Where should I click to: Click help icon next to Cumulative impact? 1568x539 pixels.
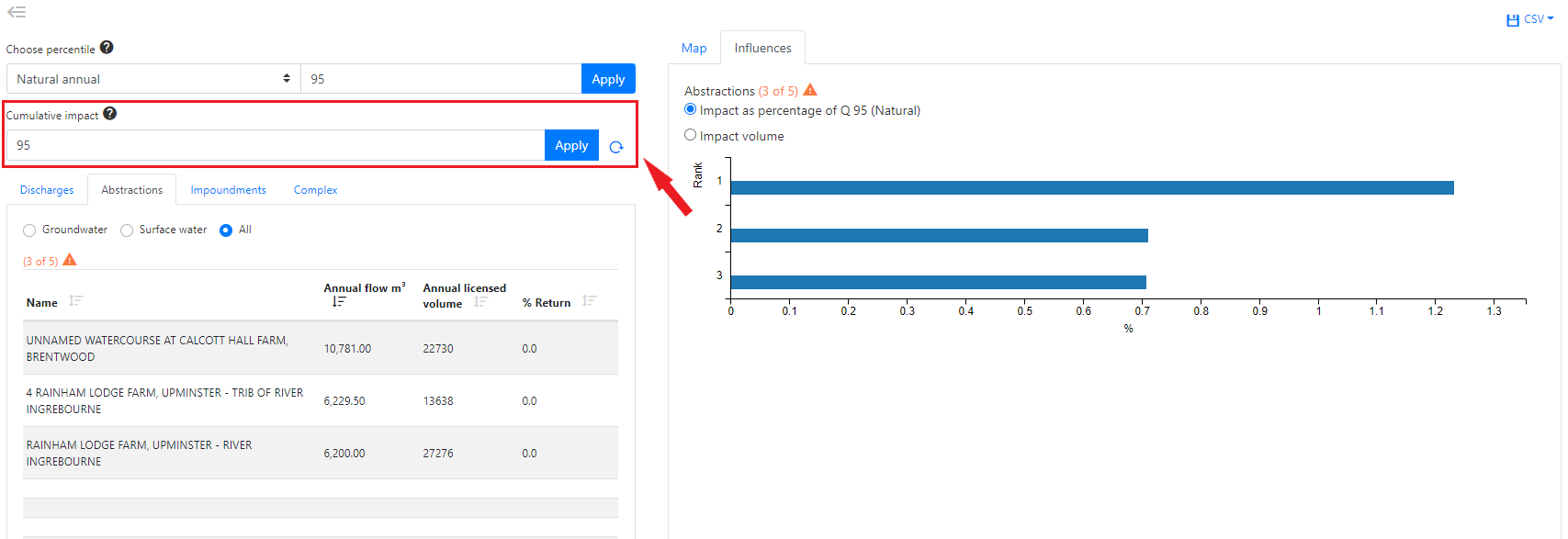[109, 114]
